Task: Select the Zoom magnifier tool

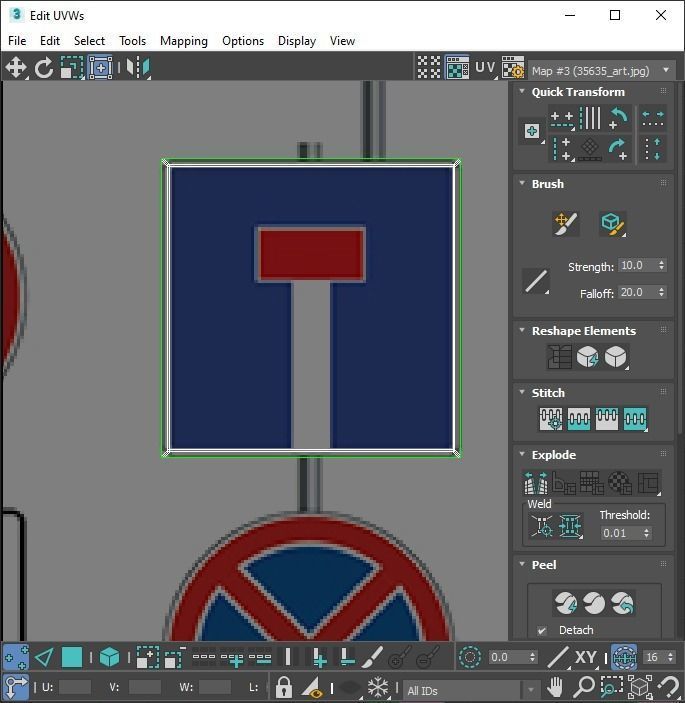Action: coord(584,687)
